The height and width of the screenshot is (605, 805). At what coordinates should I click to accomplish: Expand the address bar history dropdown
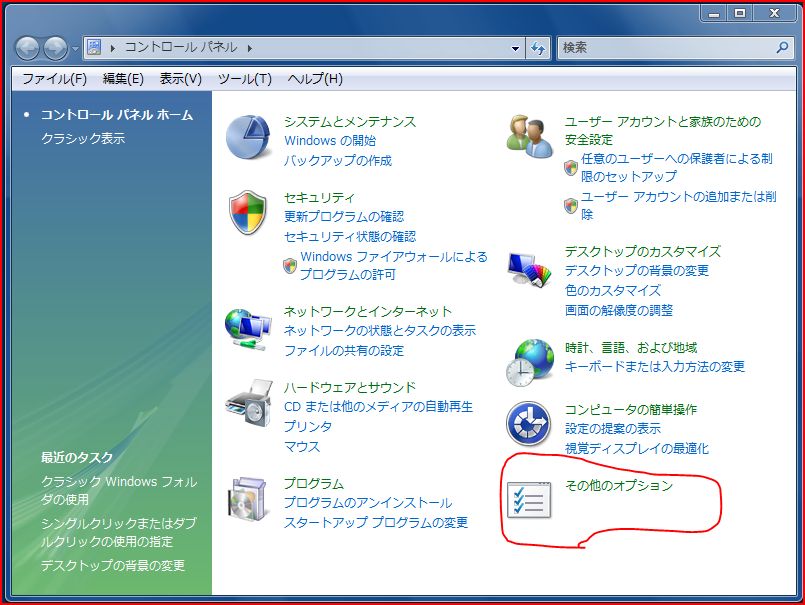pyautogui.click(x=515, y=48)
